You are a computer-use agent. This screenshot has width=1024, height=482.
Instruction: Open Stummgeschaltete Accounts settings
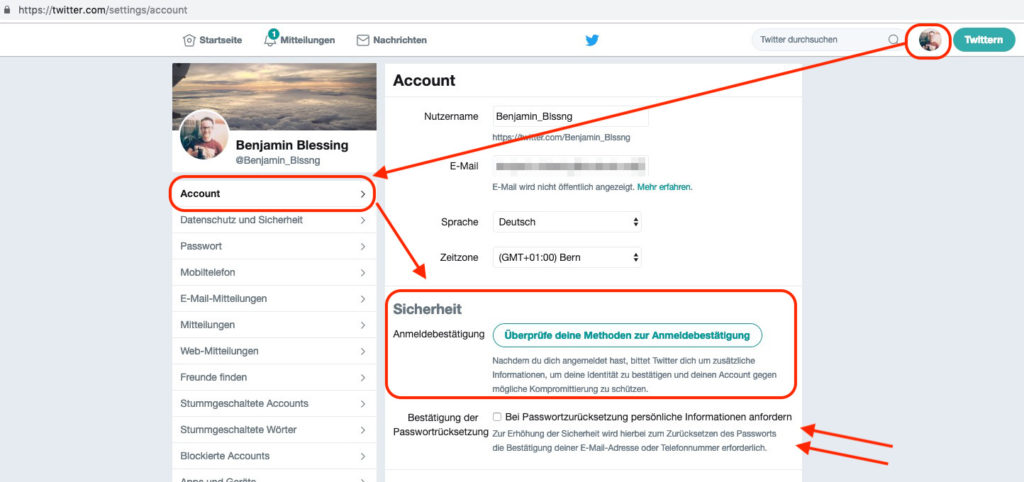coord(273,404)
